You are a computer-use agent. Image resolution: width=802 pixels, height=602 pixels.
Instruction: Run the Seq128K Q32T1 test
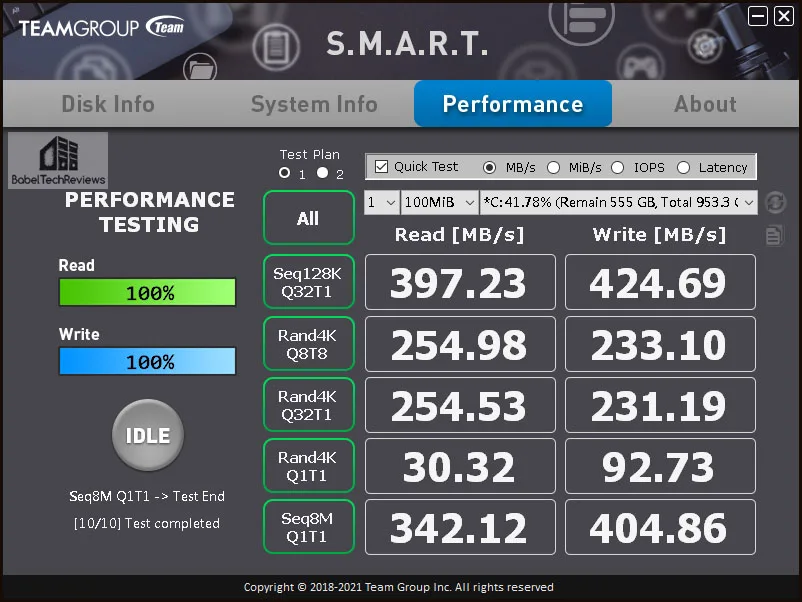308,282
